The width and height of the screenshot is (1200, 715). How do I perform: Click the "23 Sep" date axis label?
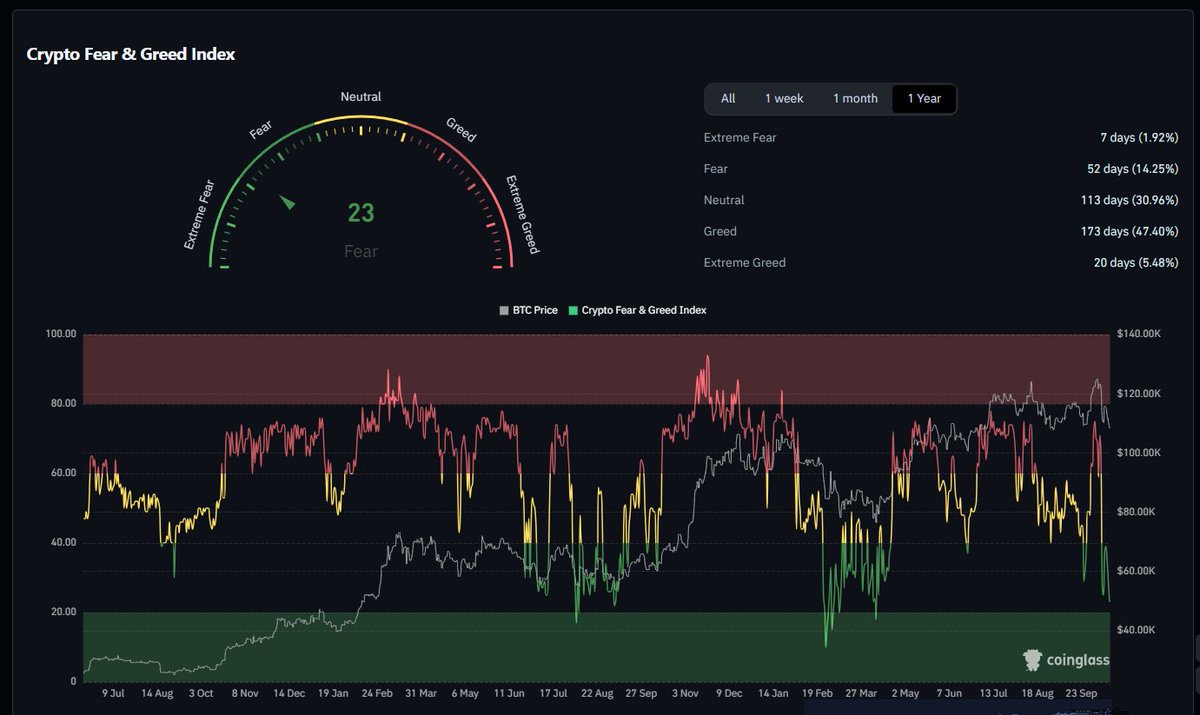tap(1080, 693)
